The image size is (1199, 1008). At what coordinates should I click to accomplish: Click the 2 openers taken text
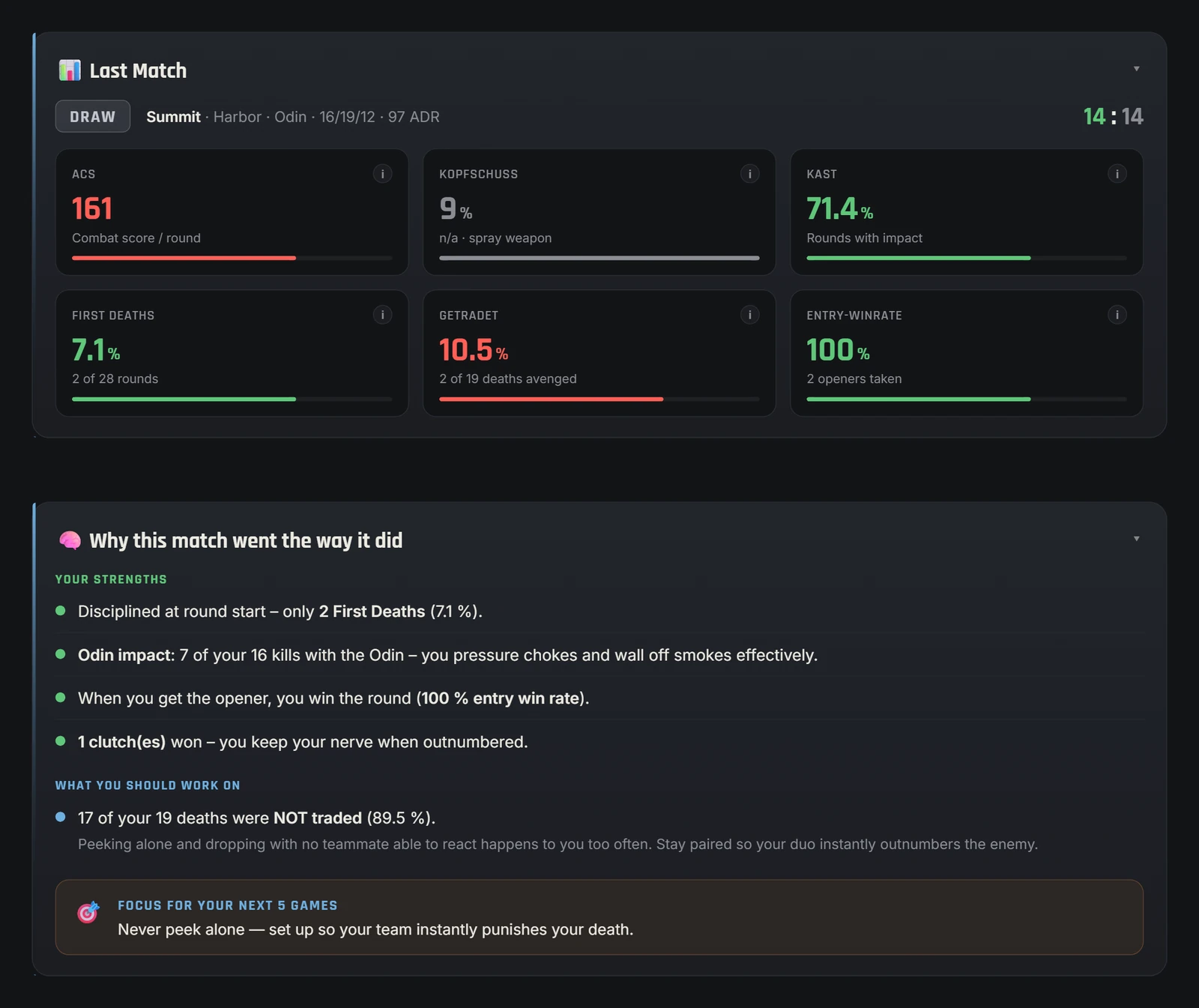pyautogui.click(x=854, y=379)
